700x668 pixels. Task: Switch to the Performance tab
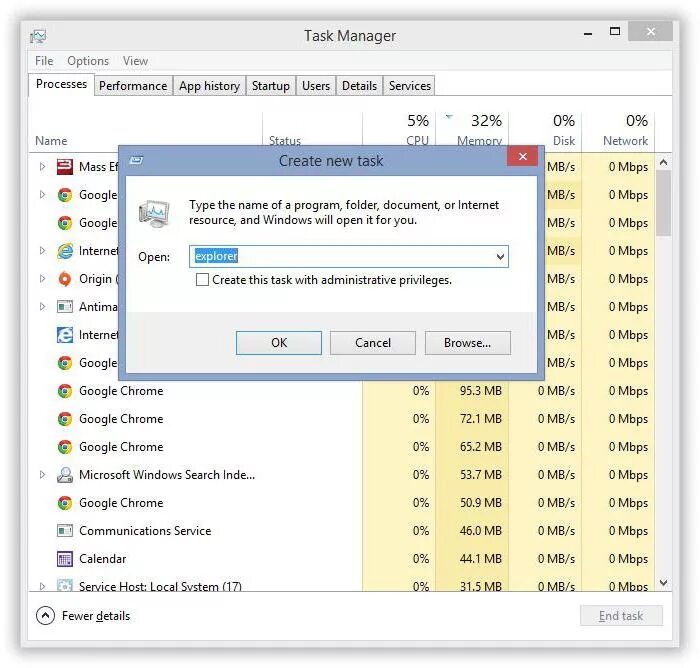[x=133, y=86]
